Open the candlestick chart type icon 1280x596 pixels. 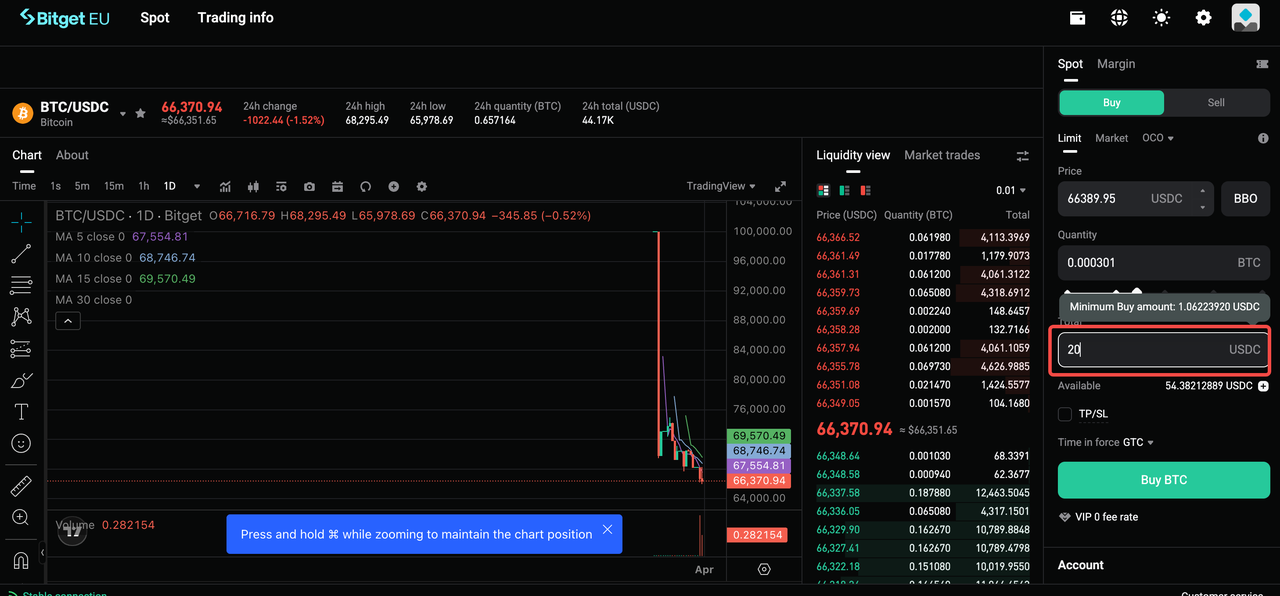point(253,186)
